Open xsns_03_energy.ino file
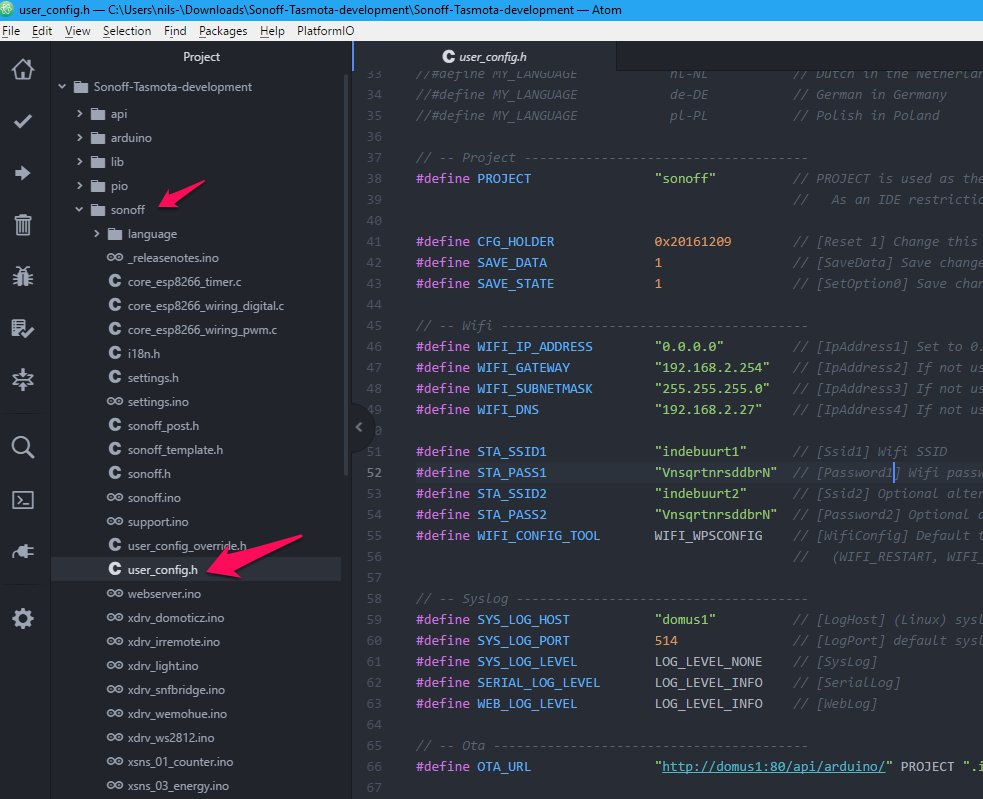 pyautogui.click(x=178, y=786)
